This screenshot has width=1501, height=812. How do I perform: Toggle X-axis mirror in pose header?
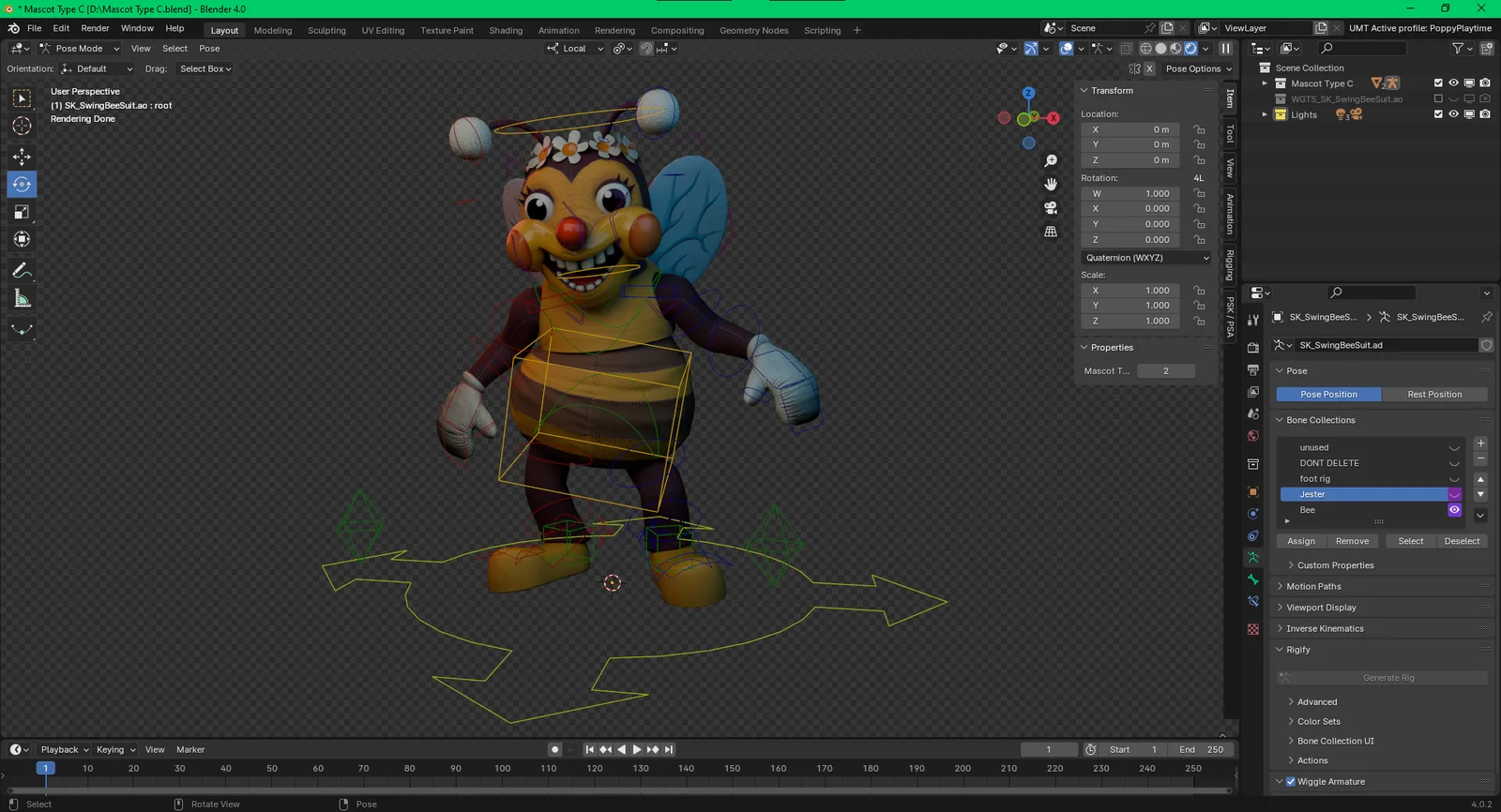coord(1149,68)
